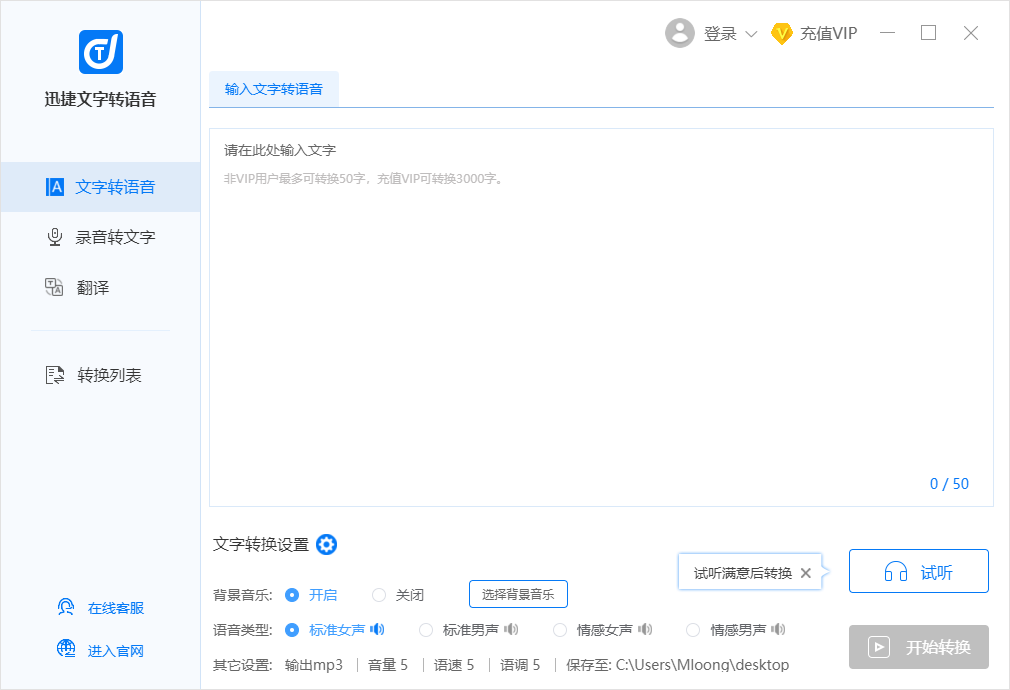Click the 保存至 desktop path
Viewport: 1010px width, 690px height.
tap(678, 665)
